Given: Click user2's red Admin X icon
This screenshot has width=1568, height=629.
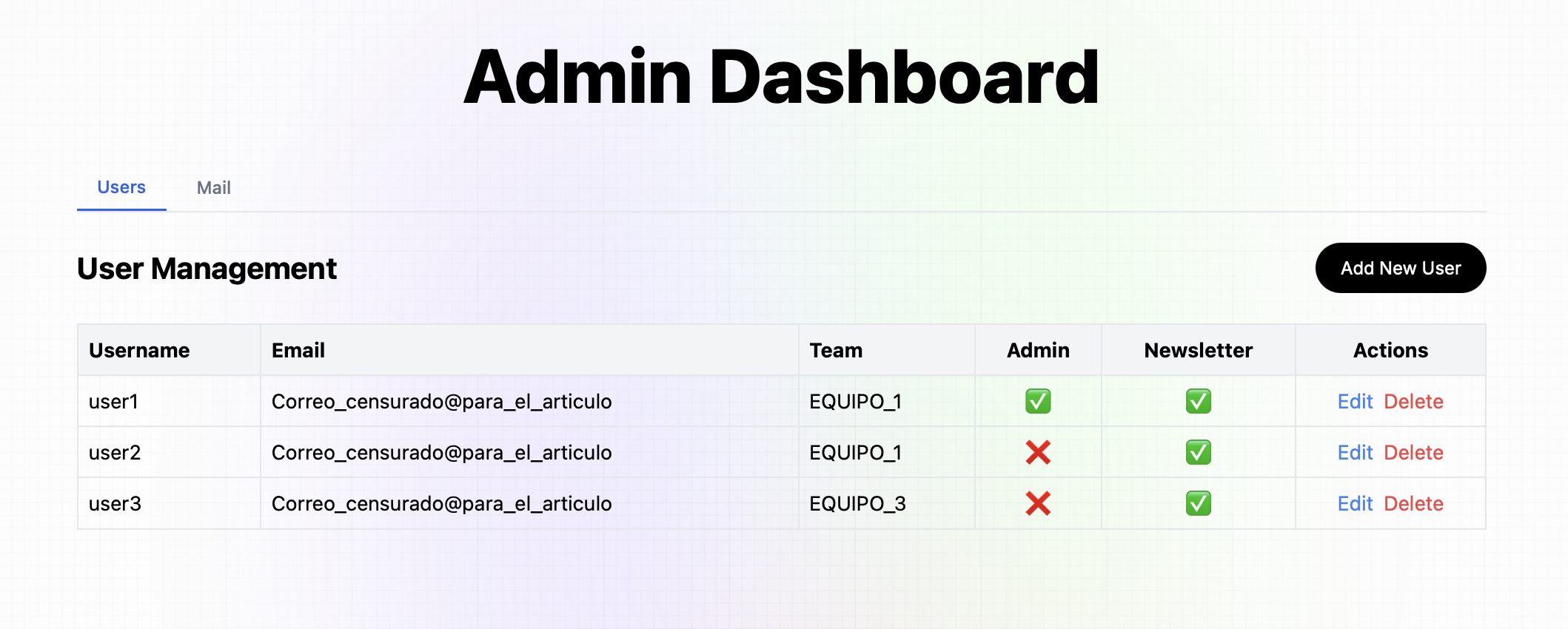Looking at the screenshot, I should pos(1038,452).
